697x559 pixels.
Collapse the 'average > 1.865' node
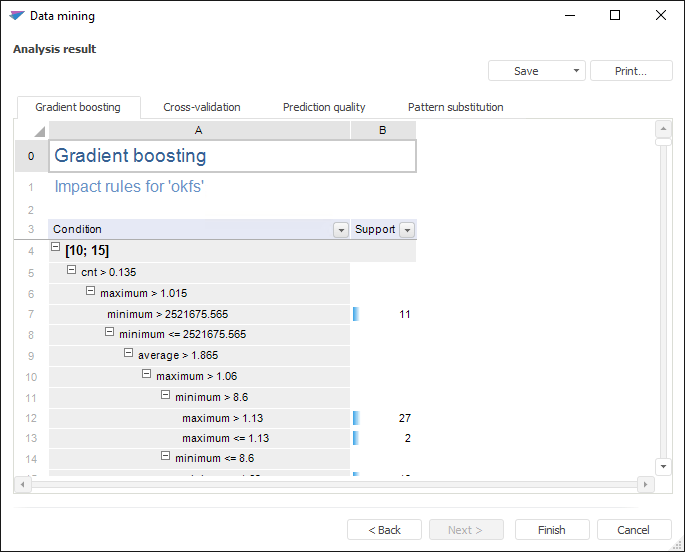coord(129,354)
